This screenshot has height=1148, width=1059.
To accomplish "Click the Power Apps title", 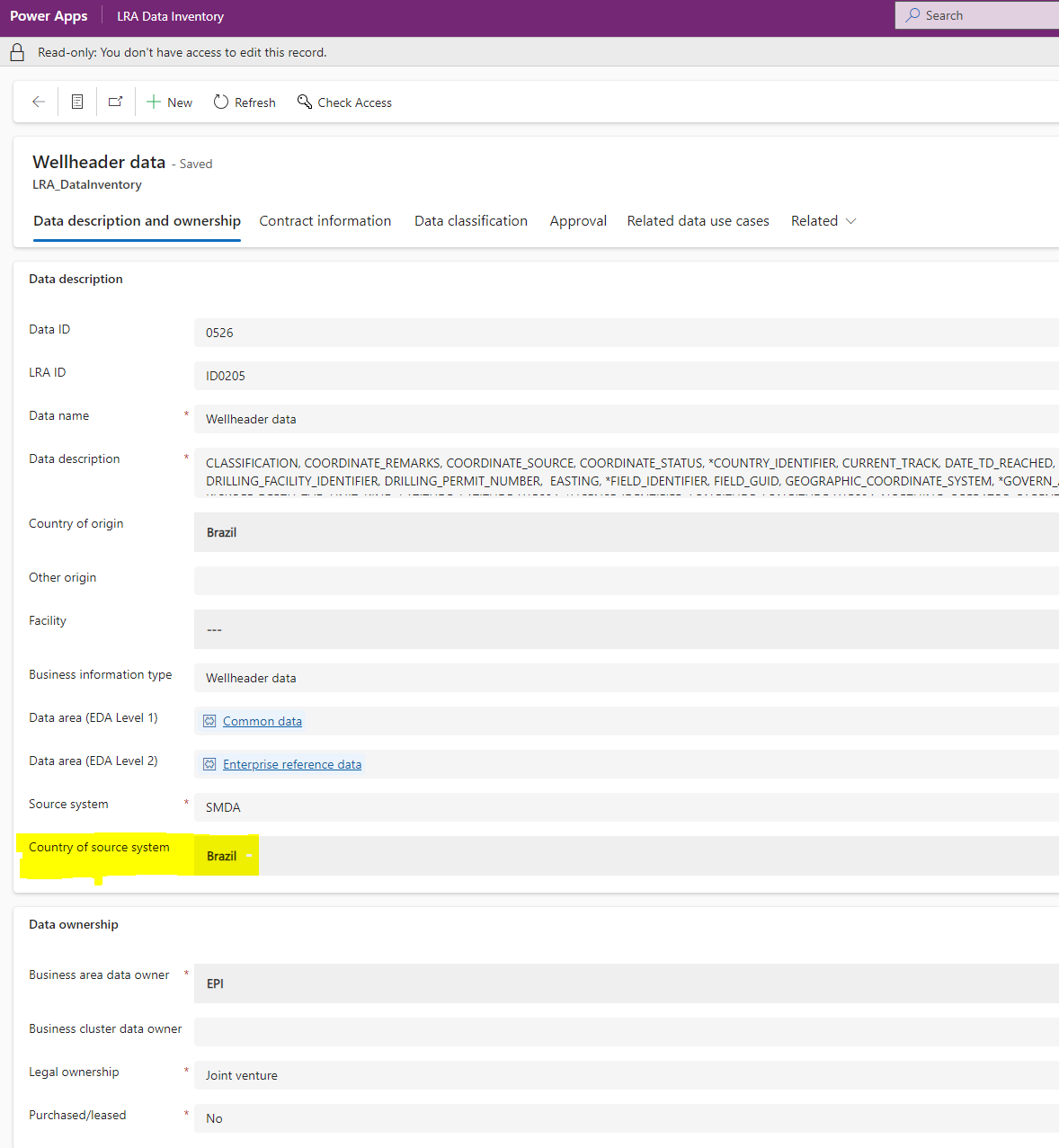I will click(x=49, y=16).
